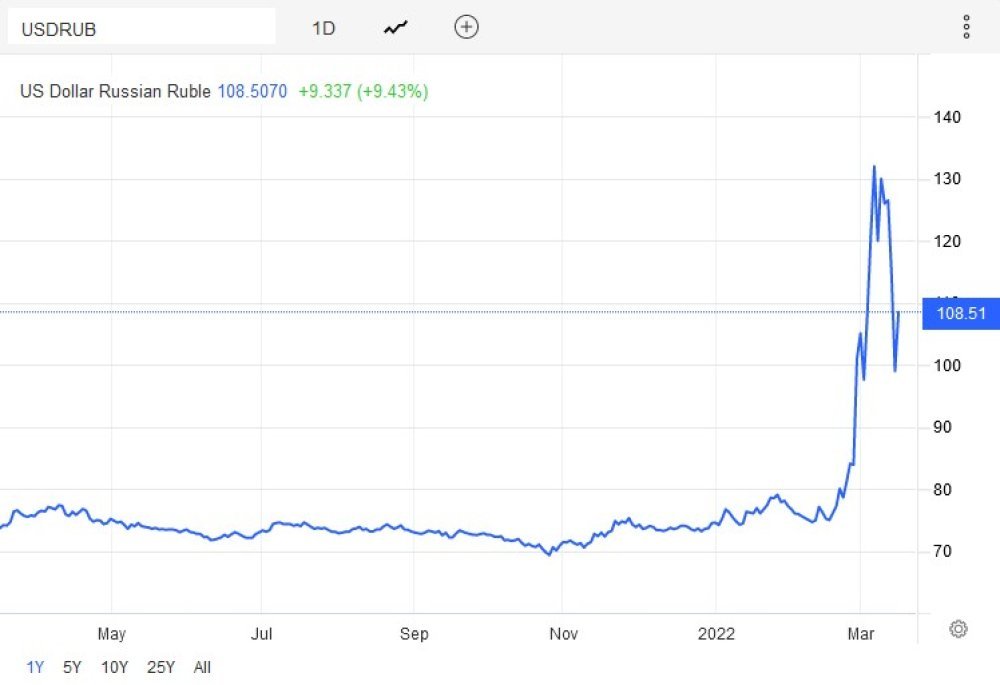Image resolution: width=1000 pixels, height=685 pixels.
Task: Click the add indicator plus icon
Action: tap(466, 27)
